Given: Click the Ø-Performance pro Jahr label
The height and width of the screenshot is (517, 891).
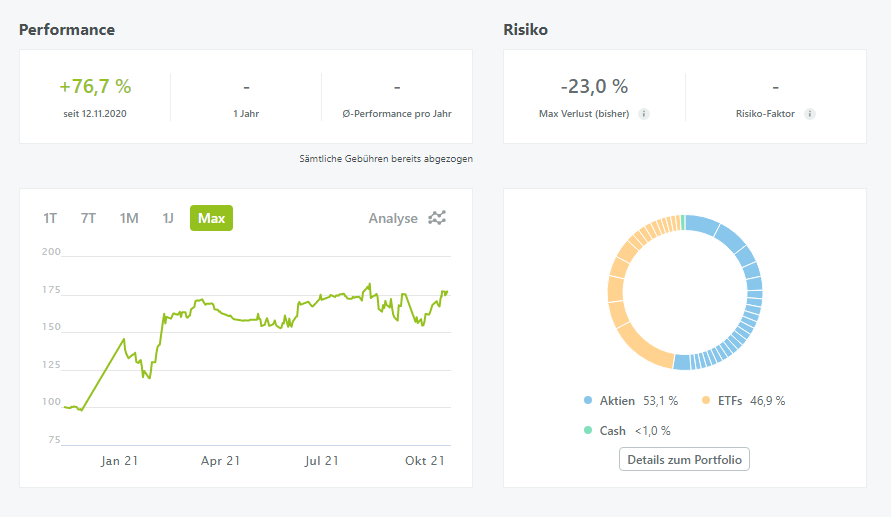Looking at the screenshot, I should 397,114.
